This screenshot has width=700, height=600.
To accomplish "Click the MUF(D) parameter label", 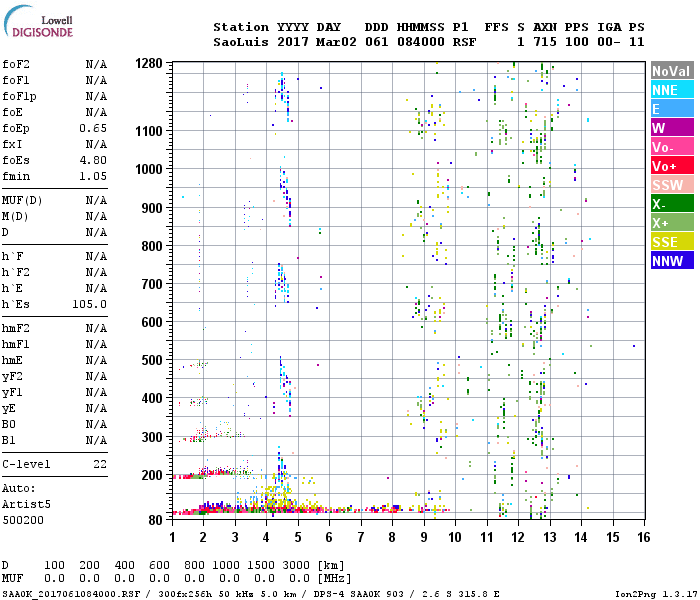I will (22, 200).
